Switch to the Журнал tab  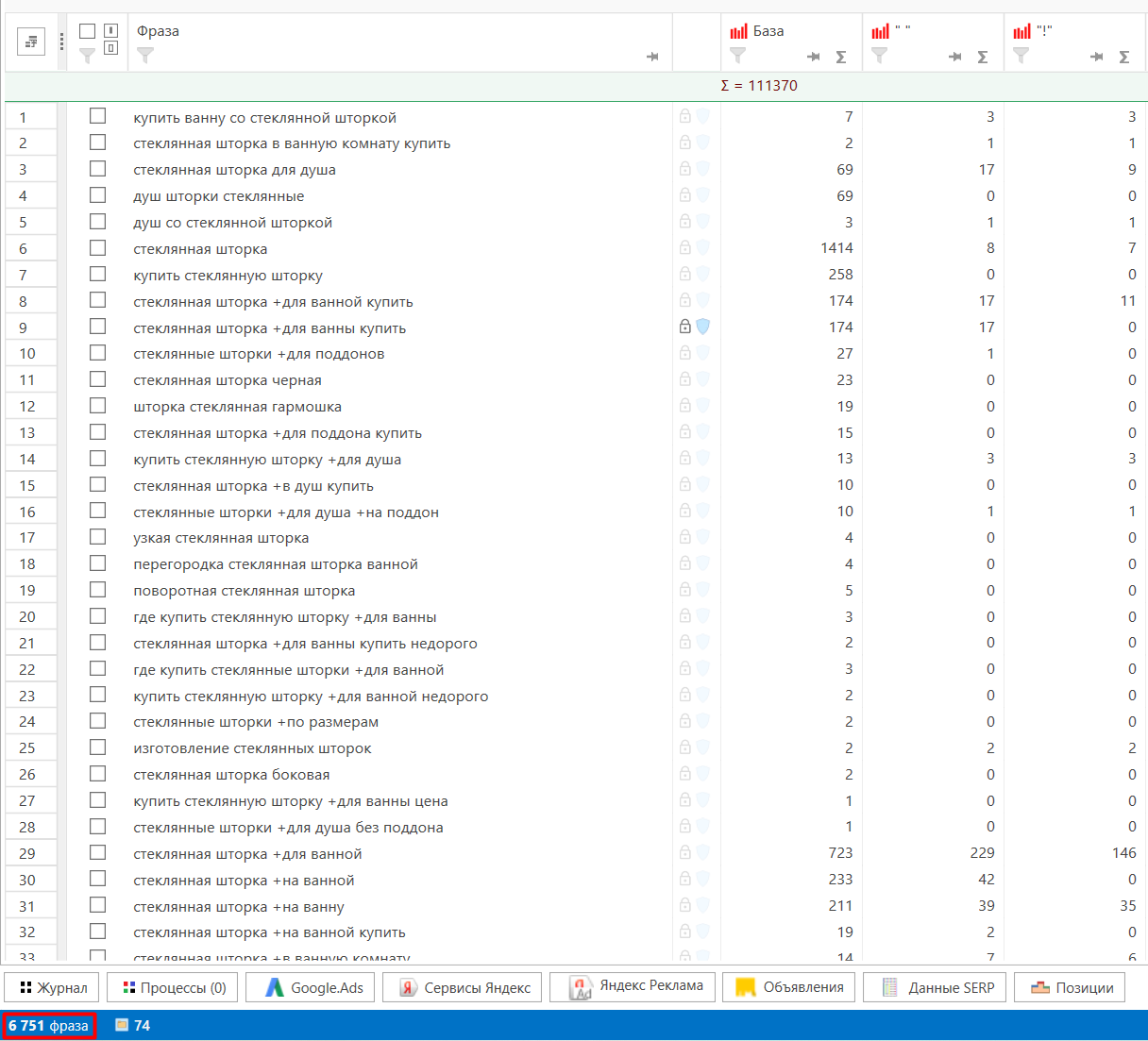pyautogui.click(x=53, y=987)
